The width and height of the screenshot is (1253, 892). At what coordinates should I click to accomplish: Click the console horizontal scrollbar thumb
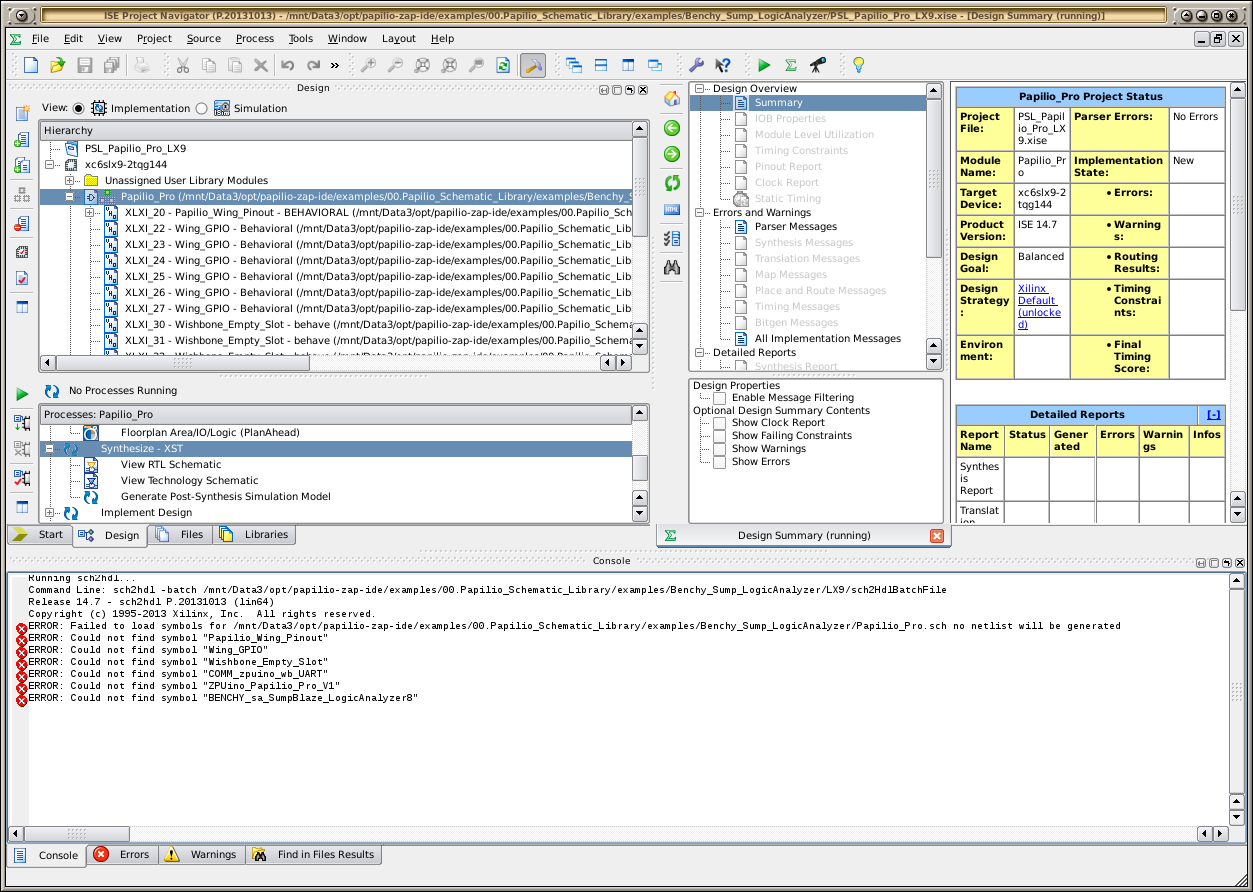coord(76,833)
